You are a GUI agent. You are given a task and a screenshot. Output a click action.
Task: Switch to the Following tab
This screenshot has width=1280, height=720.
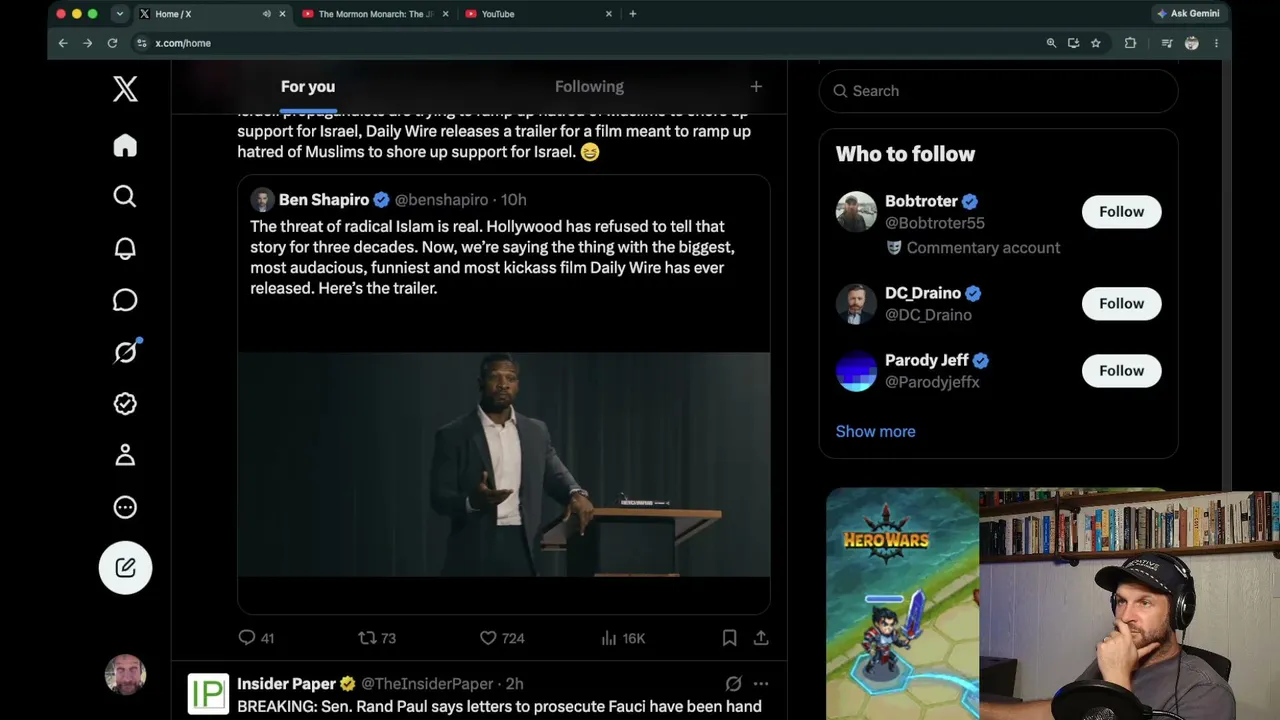589,87
